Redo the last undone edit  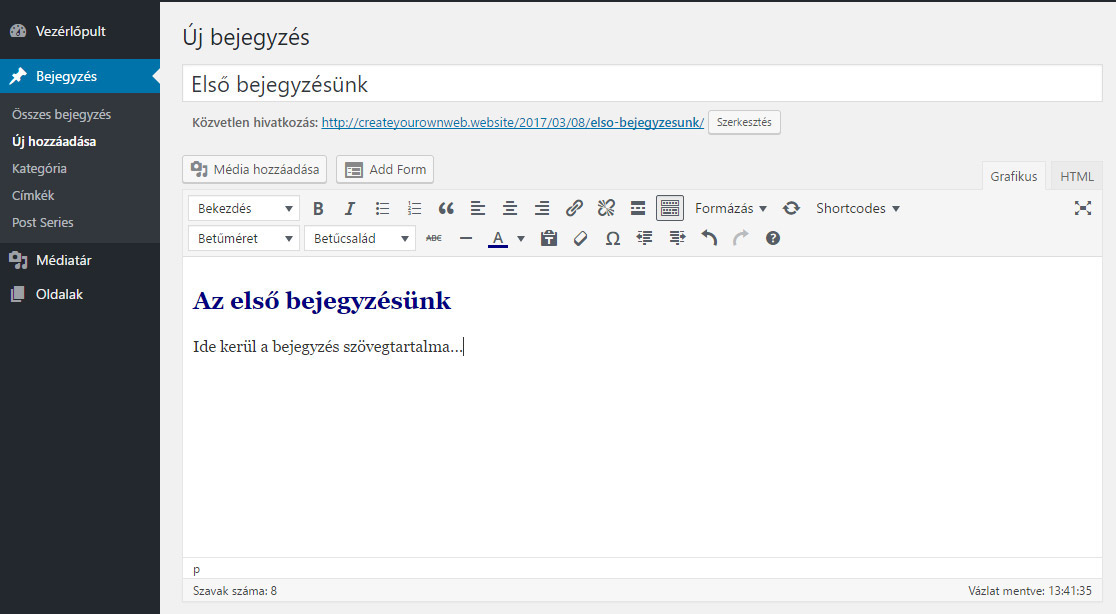pyautogui.click(x=741, y=238)
